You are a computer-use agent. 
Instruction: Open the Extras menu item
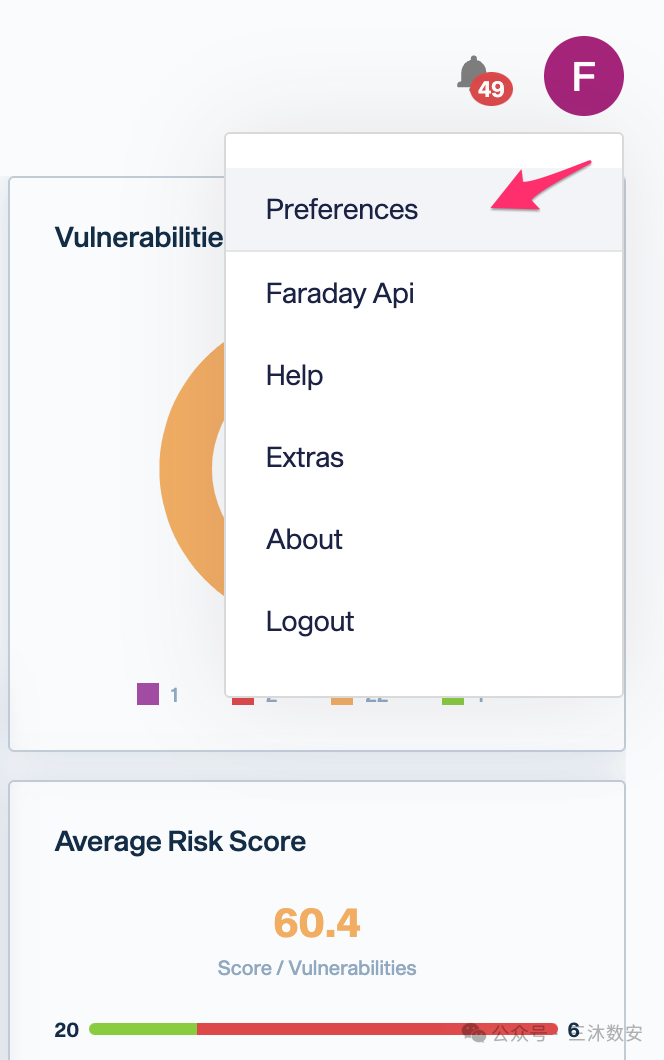tap(305, 457)
